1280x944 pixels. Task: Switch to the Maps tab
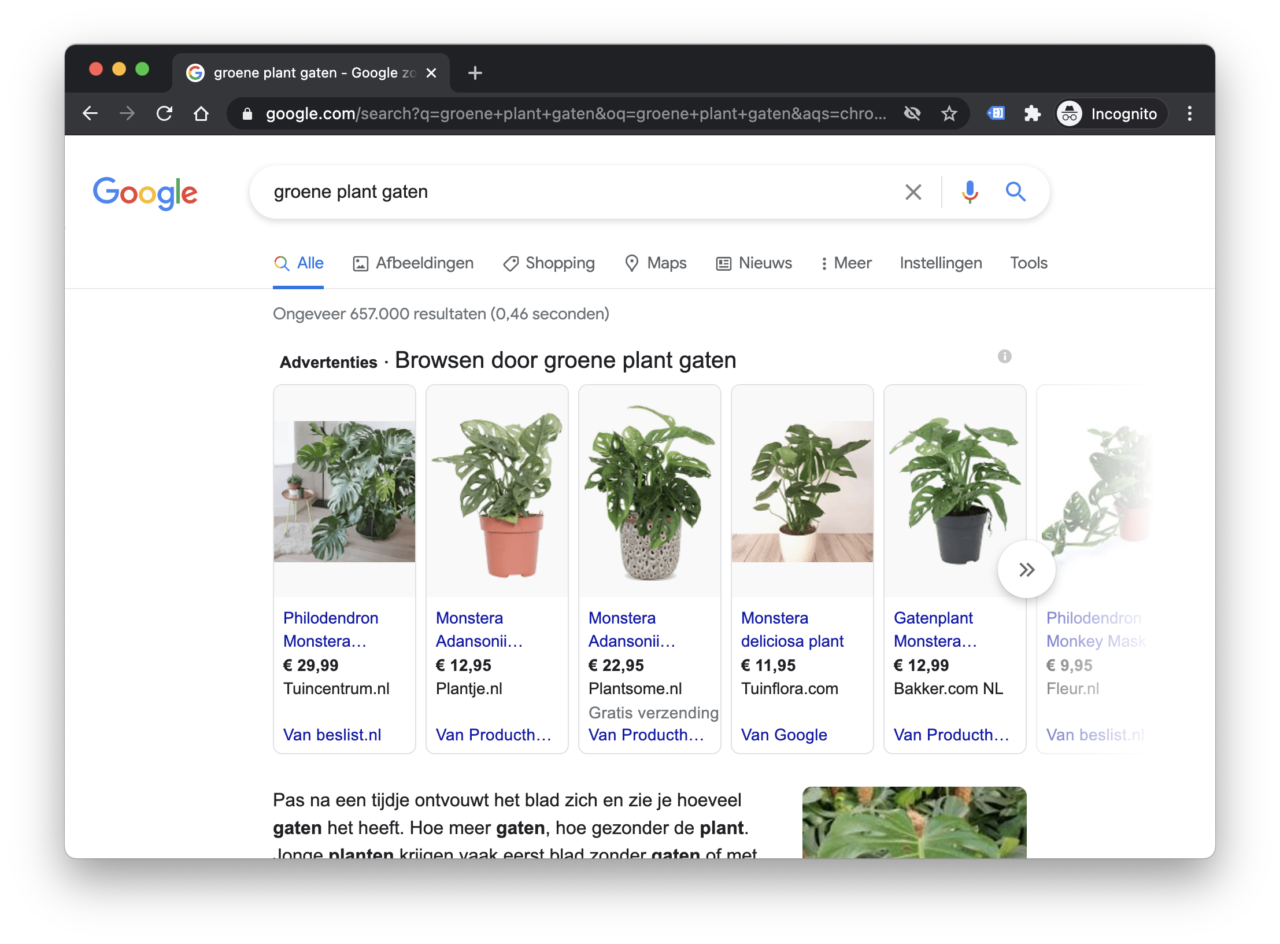point(655,263)
